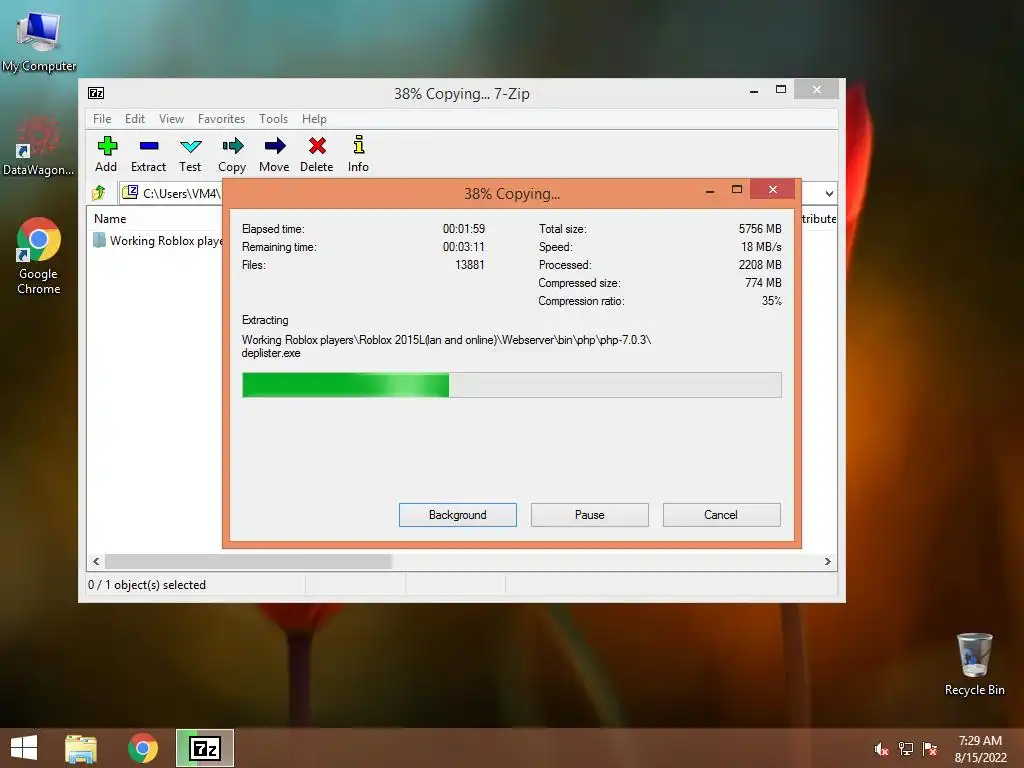The width and height of the screenshot is (1024, 768).
Task: Open the Recycle Bin on the desktop
Action: click(974, 664)
